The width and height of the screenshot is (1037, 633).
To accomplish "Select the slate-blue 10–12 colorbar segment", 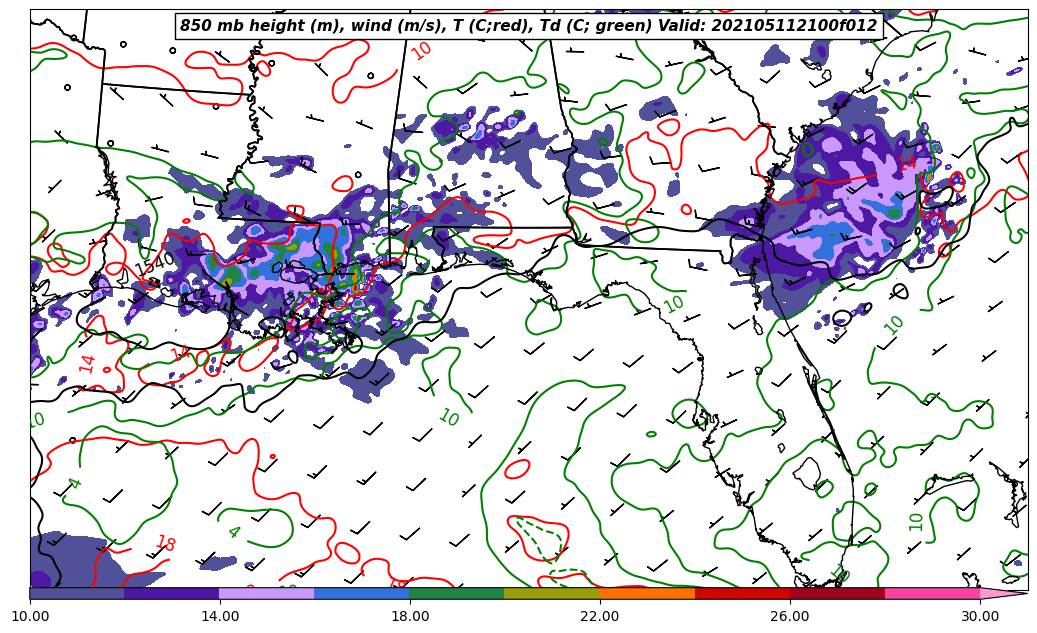I will 77,593.
